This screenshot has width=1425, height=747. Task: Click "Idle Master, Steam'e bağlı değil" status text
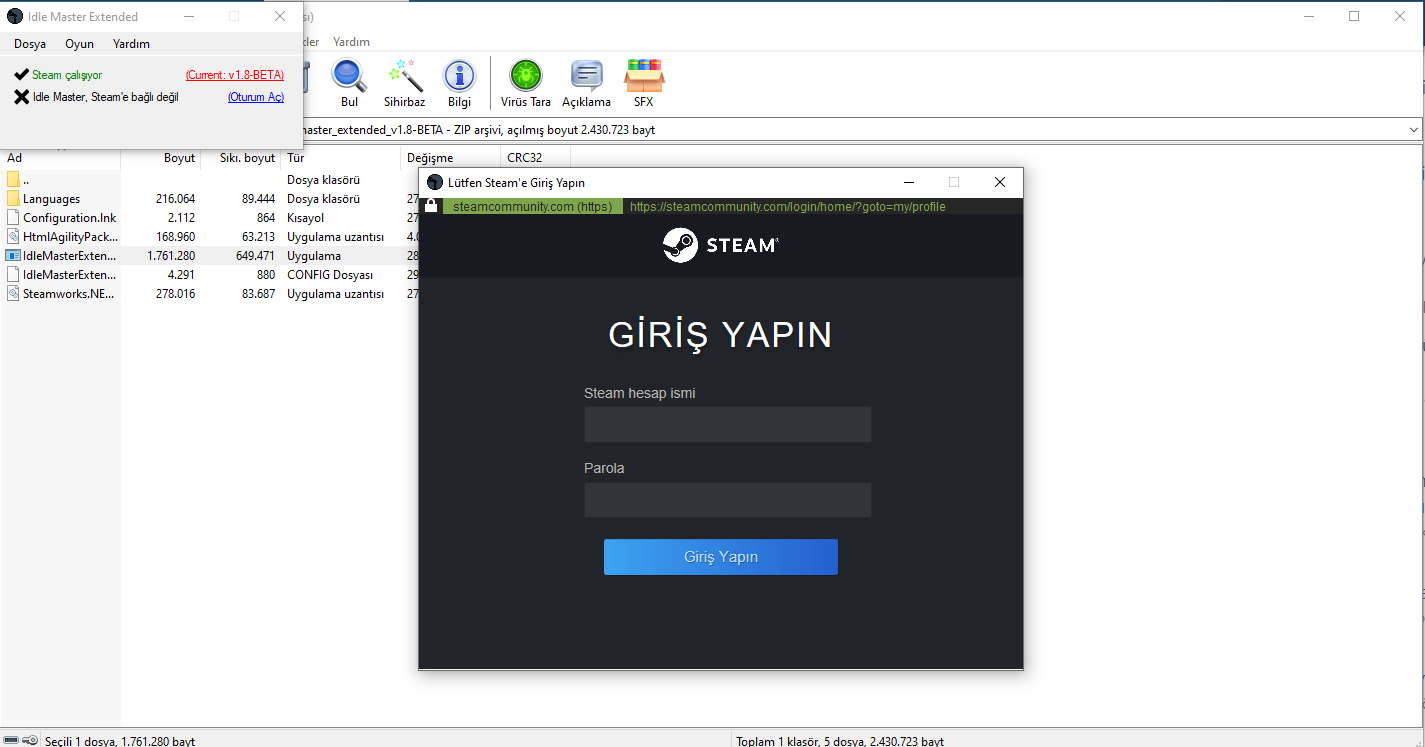[106, 97]
